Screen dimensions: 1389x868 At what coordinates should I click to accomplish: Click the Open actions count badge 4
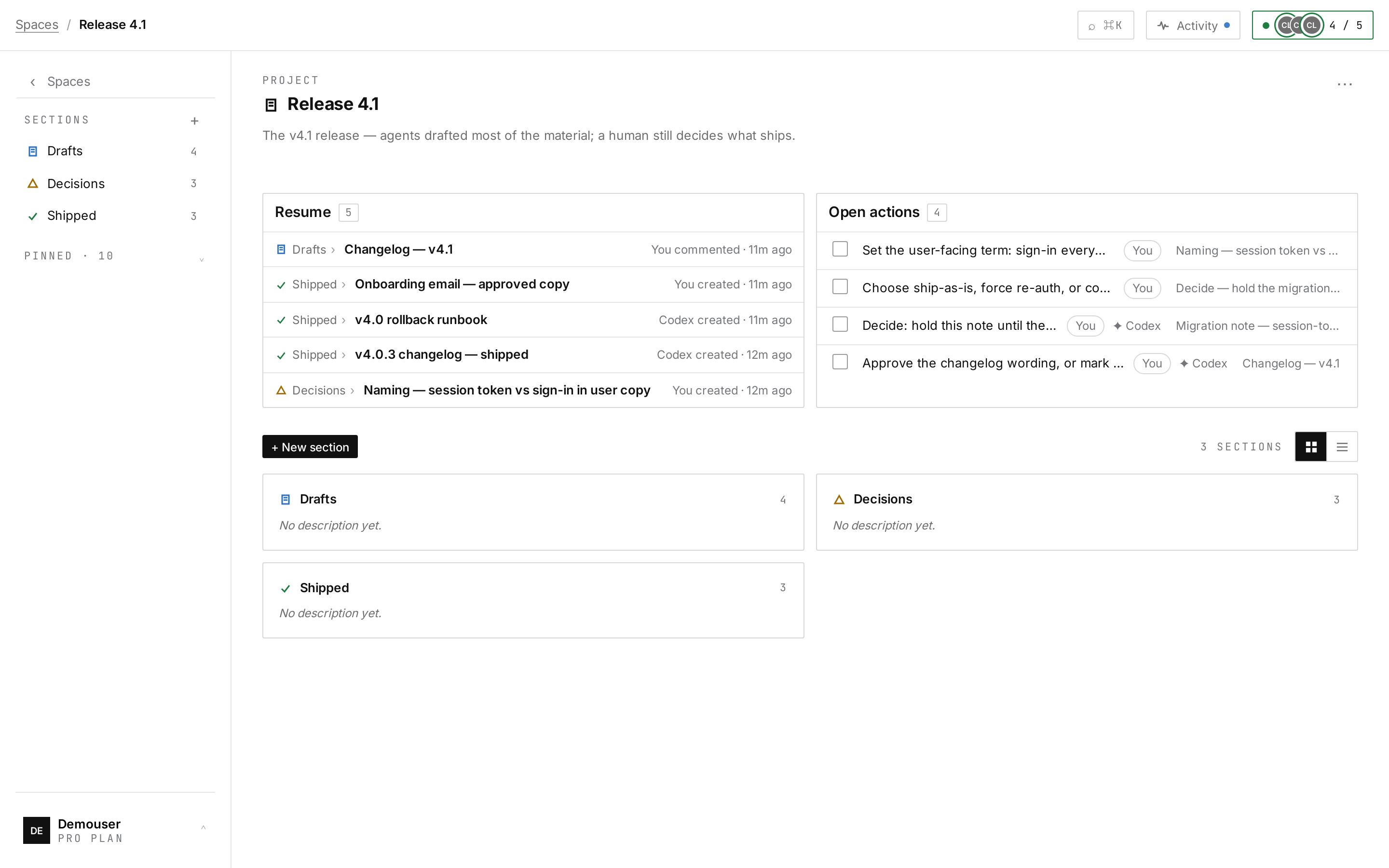click(937, 212)
